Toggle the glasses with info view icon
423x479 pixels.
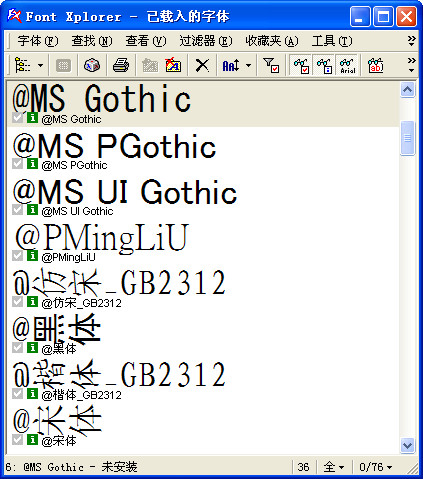tap(324, 65)
